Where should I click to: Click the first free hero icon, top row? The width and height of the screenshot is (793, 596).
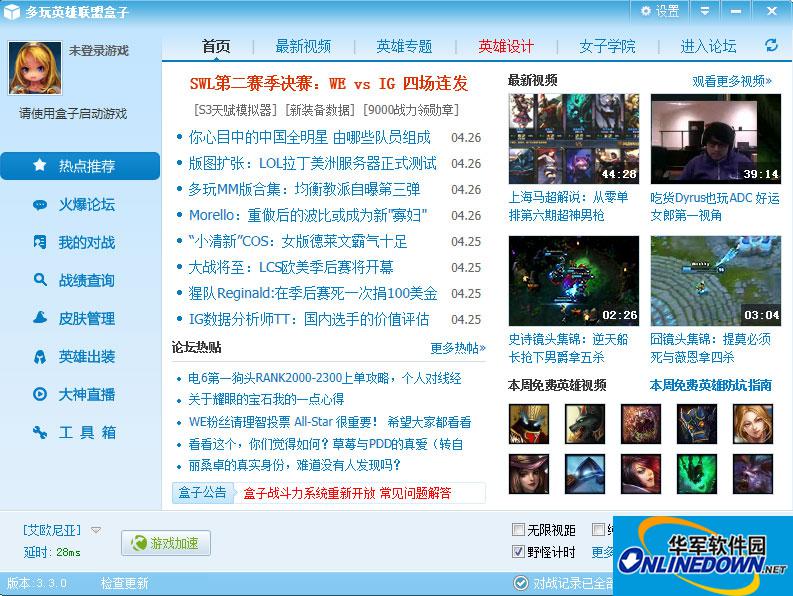528,424
